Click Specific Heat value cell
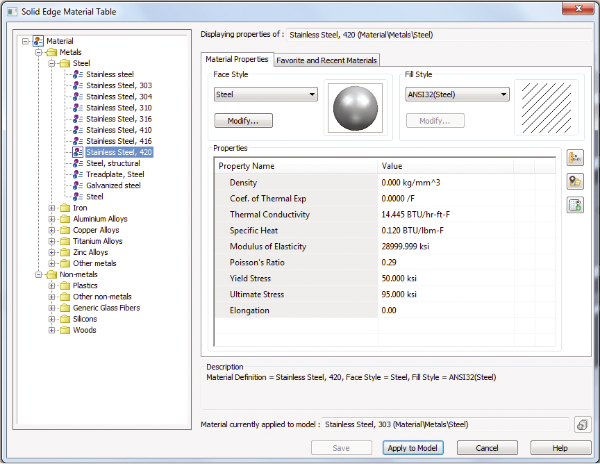The height and width of the screenshot is (464, 600). coord(445,231)
